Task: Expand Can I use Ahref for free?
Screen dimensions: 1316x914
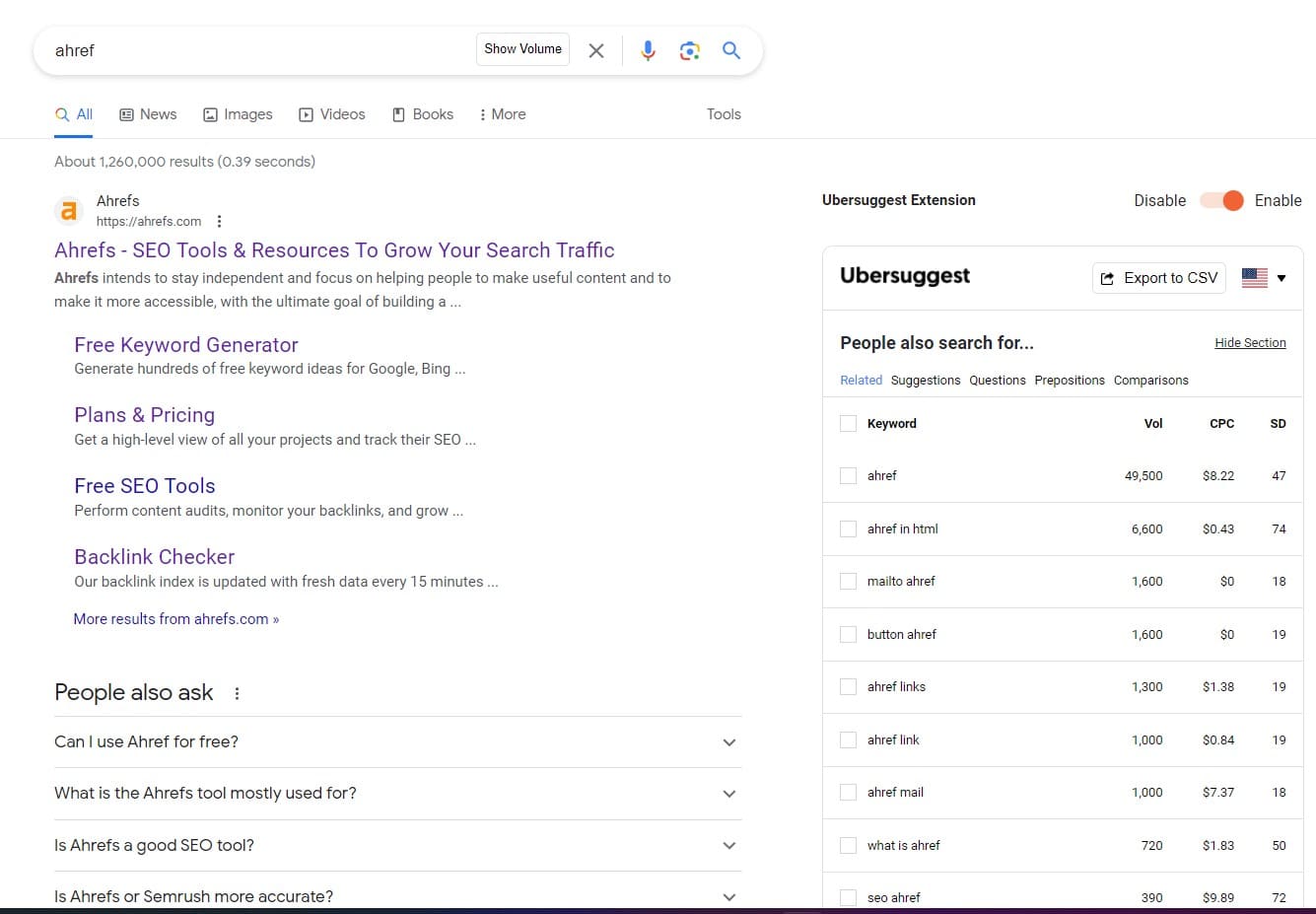Action: pos(397,742)
